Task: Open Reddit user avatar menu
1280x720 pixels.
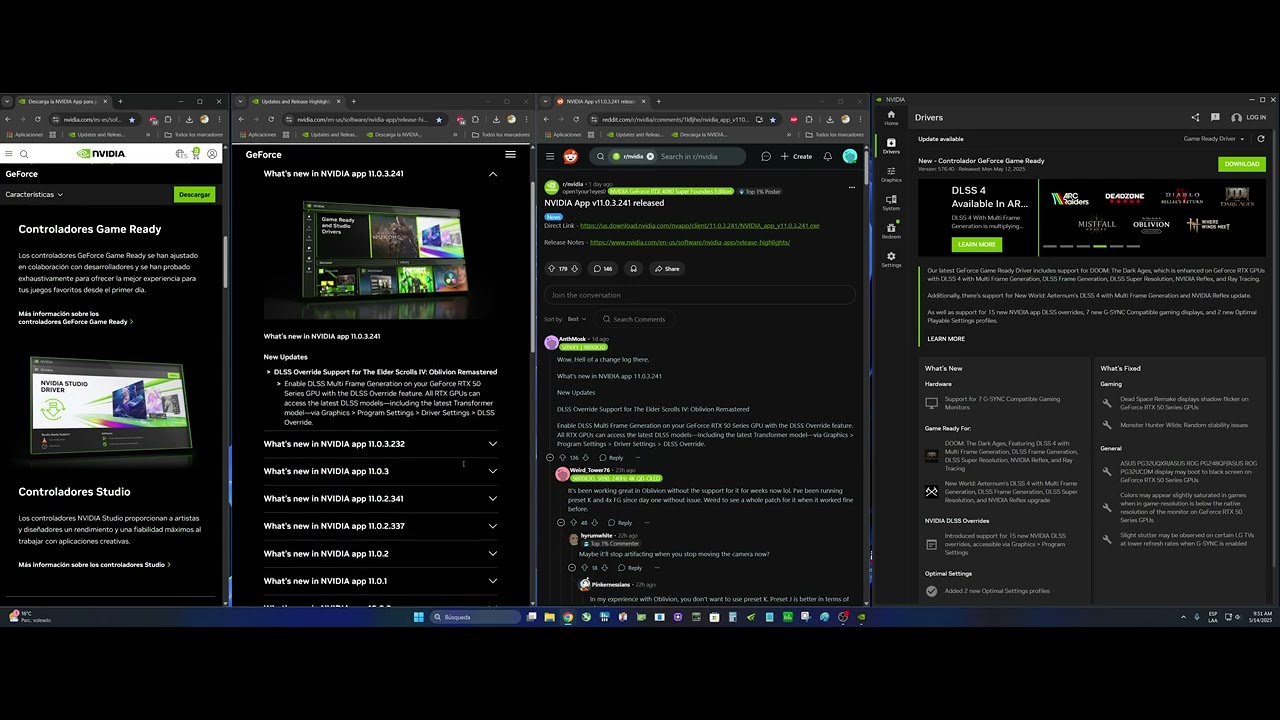Action: tap(850, 156)
